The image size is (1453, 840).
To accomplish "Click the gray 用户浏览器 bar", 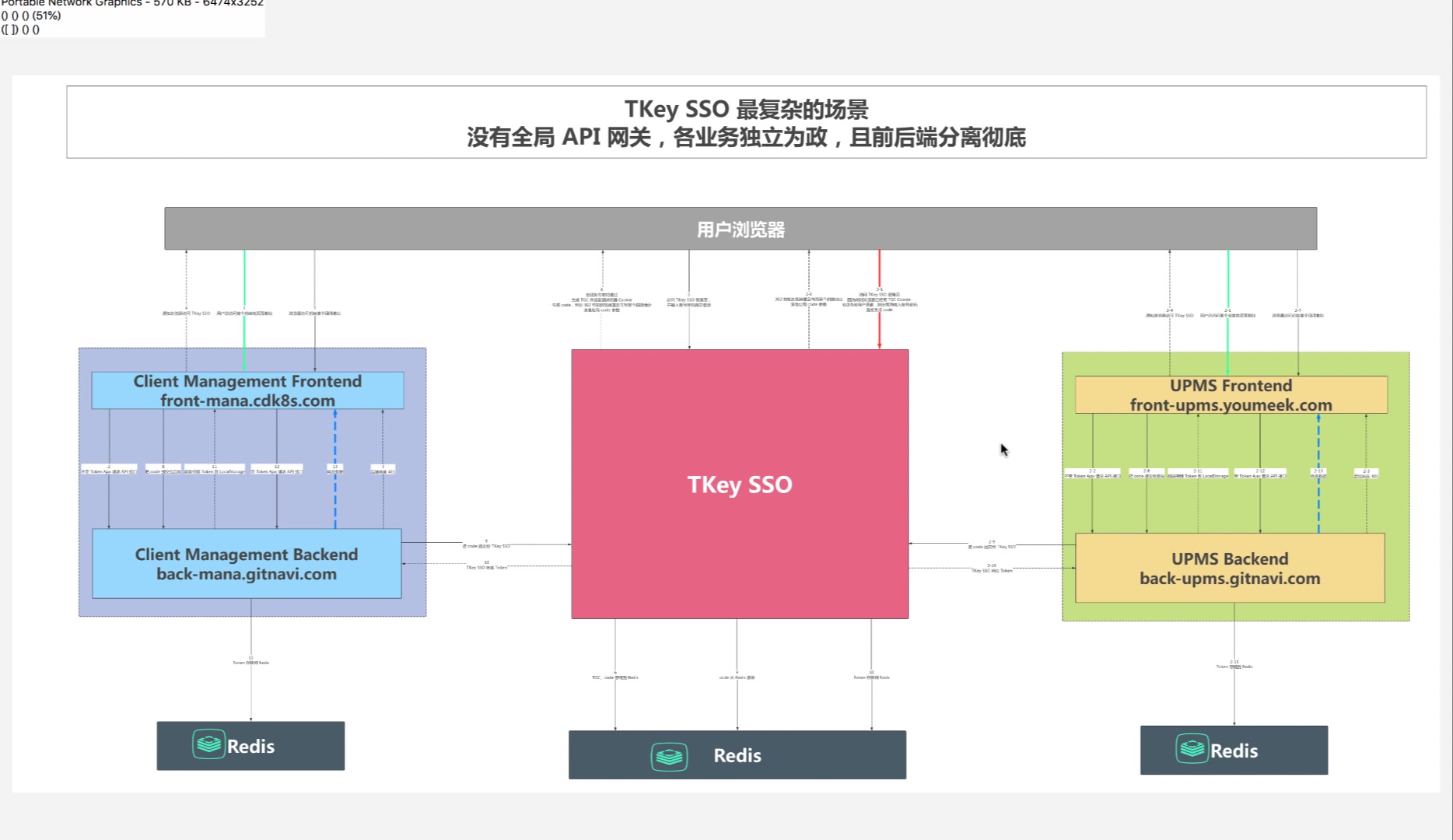I will point(741,229).
